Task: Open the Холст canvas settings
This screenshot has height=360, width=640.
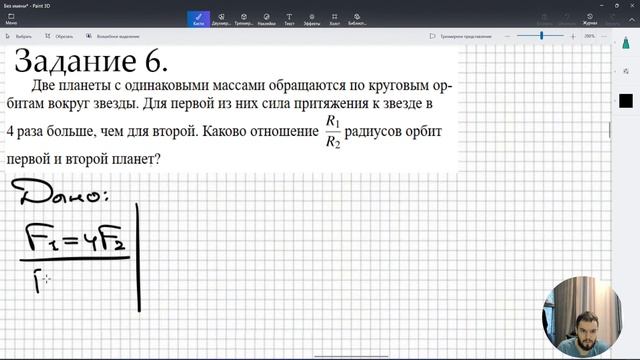Action: point(335,19)
